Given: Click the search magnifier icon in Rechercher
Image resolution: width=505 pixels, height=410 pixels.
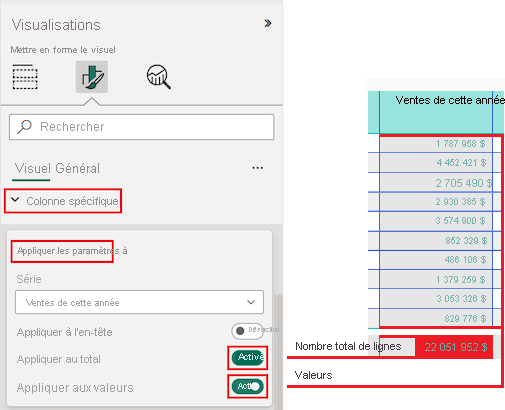Looking at the screenshot, I should [x=24, y=127].
